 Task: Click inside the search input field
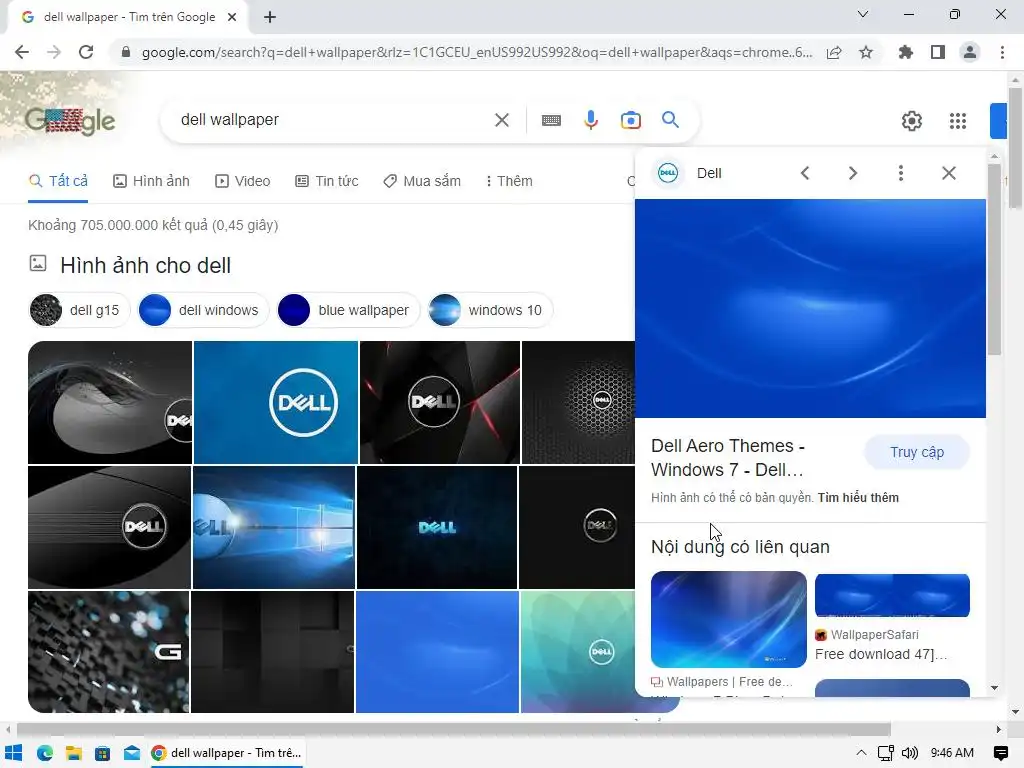333,120
